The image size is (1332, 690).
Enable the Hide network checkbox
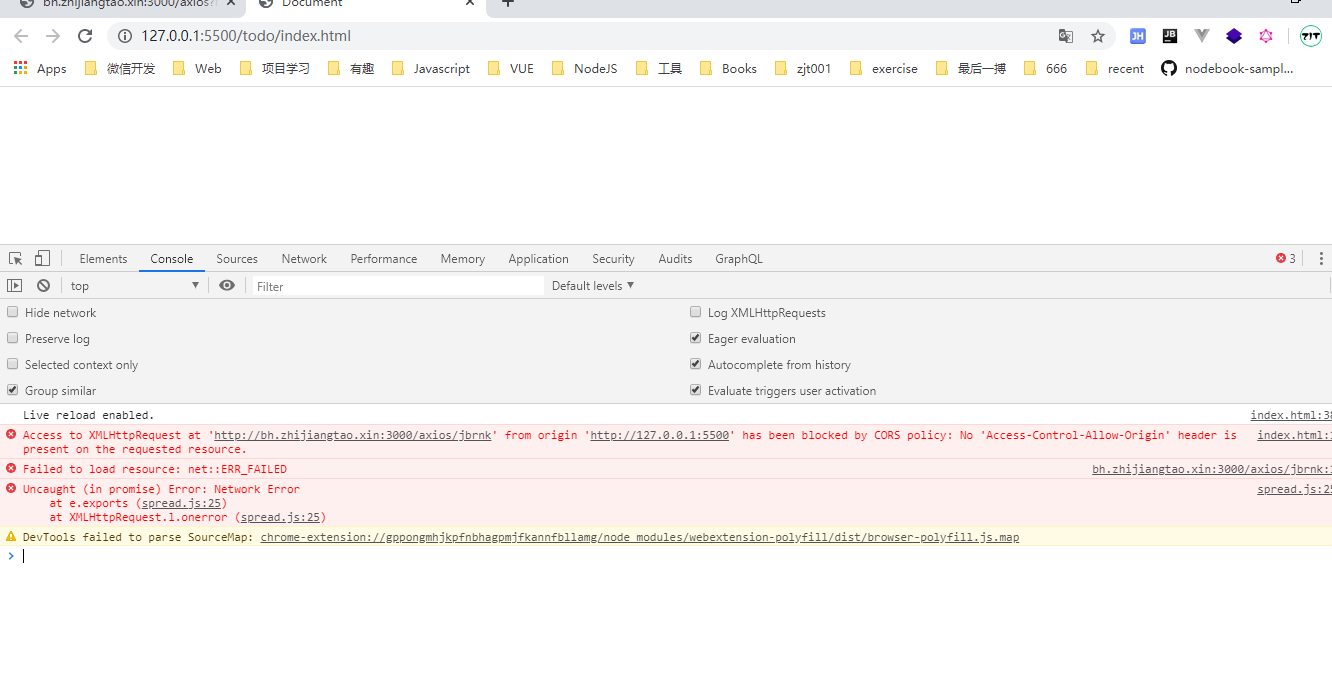pos(13,312)
